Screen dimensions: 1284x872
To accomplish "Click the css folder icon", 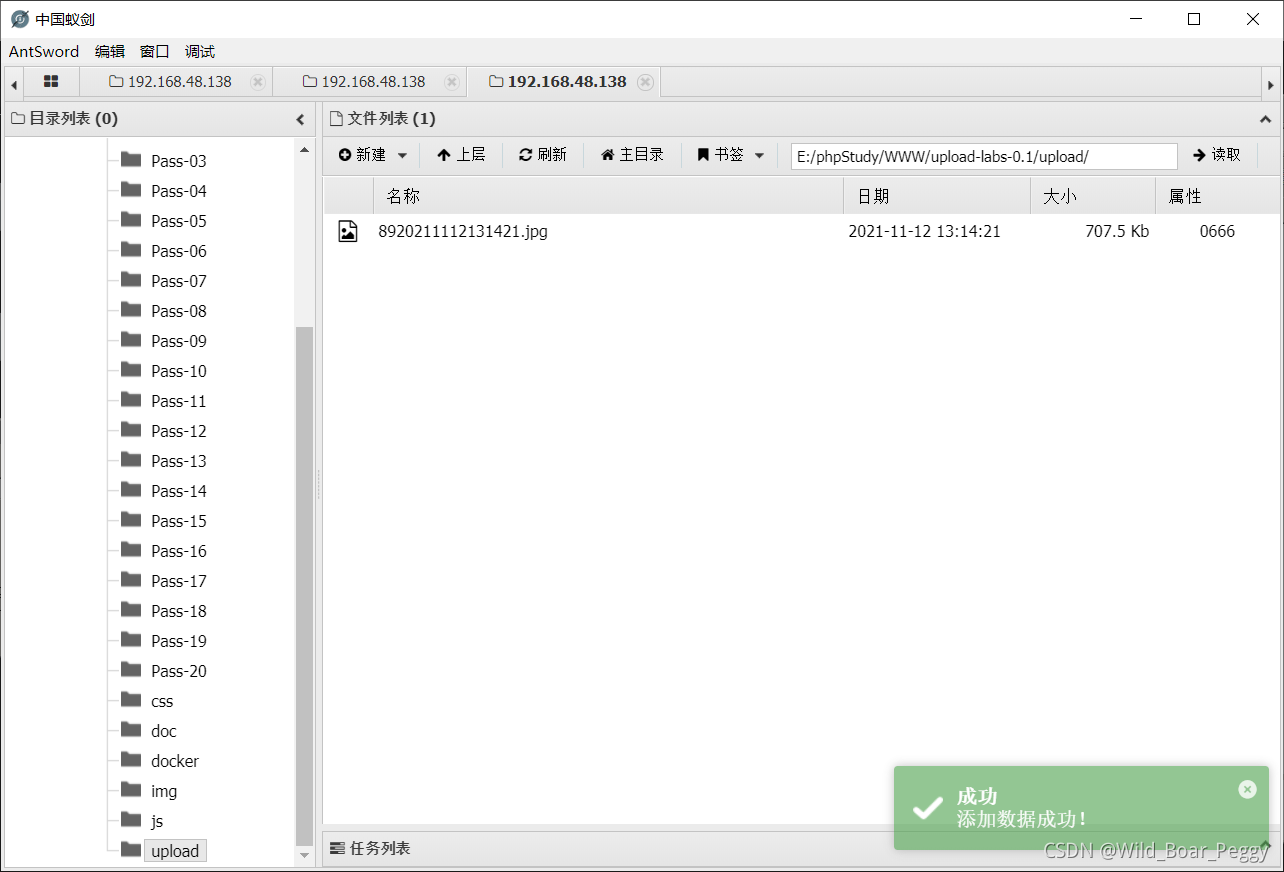I will tap(131, 699).
